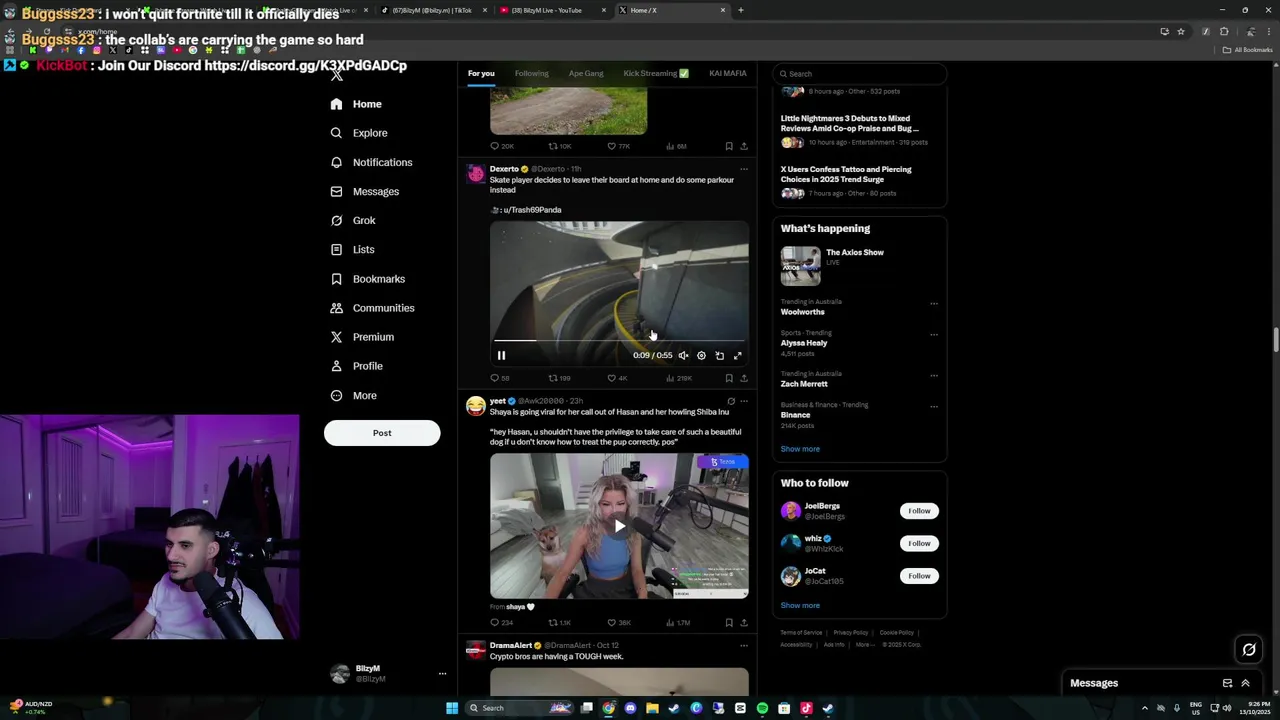Pause the Dexerto video
This screenshot has height=720, width=1280.
[x=501, y=355]
